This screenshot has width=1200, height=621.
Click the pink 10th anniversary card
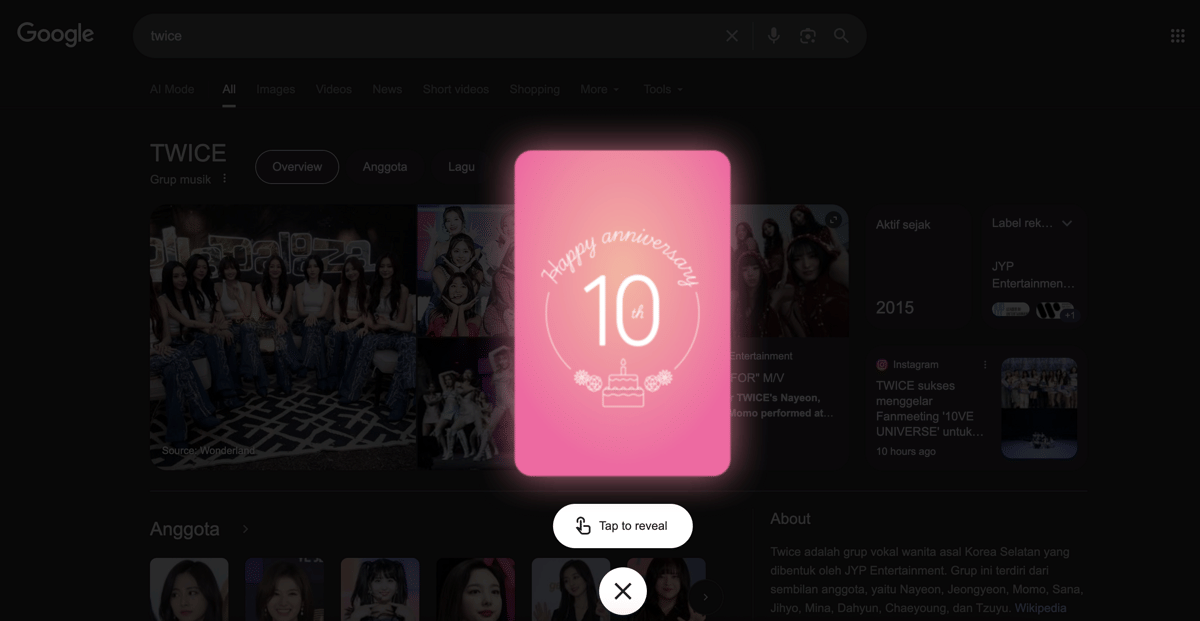pyautogui.click(x=622, y=313)
